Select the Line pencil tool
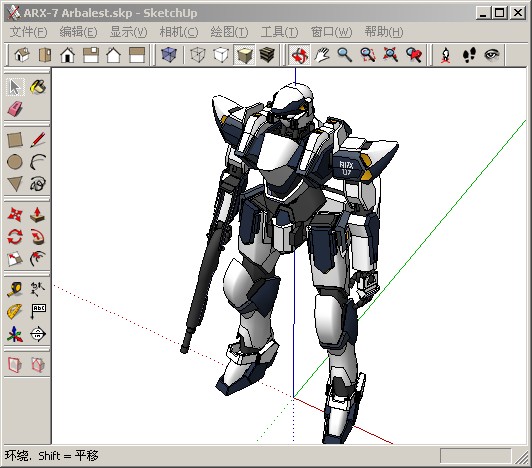Viewport: 532px width, 468px height. click(38, 139)
